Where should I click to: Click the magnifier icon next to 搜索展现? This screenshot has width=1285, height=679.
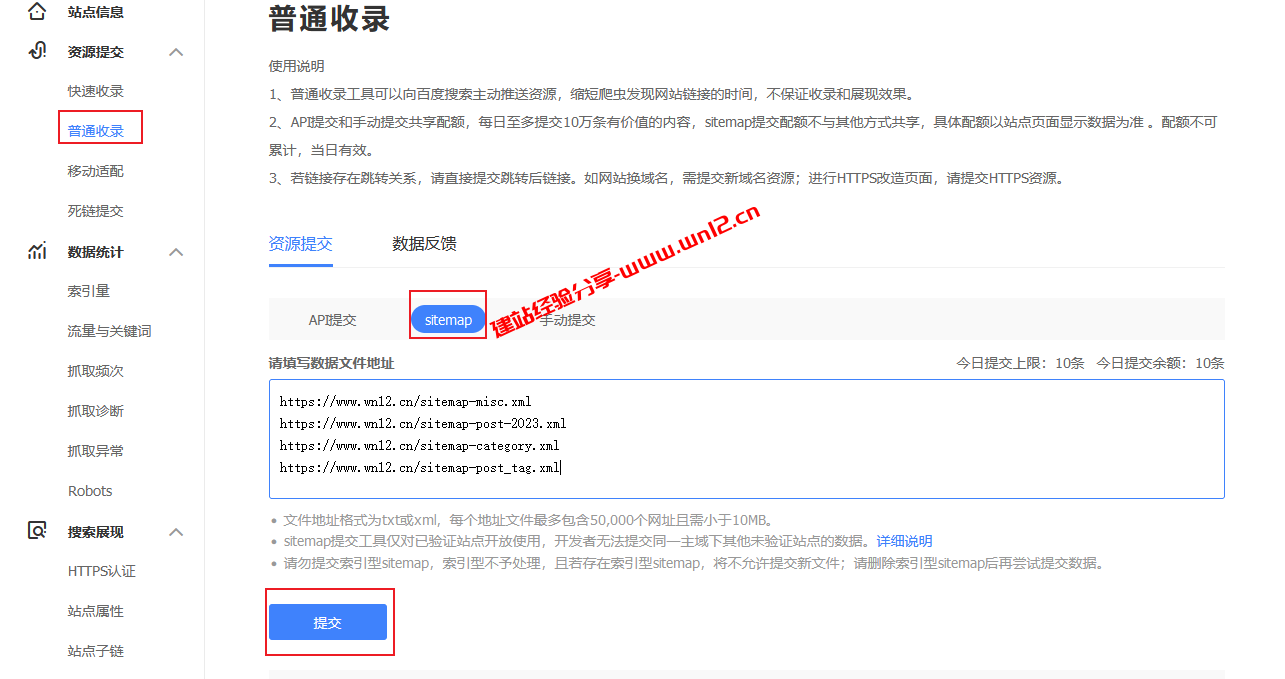click(37, 531)
